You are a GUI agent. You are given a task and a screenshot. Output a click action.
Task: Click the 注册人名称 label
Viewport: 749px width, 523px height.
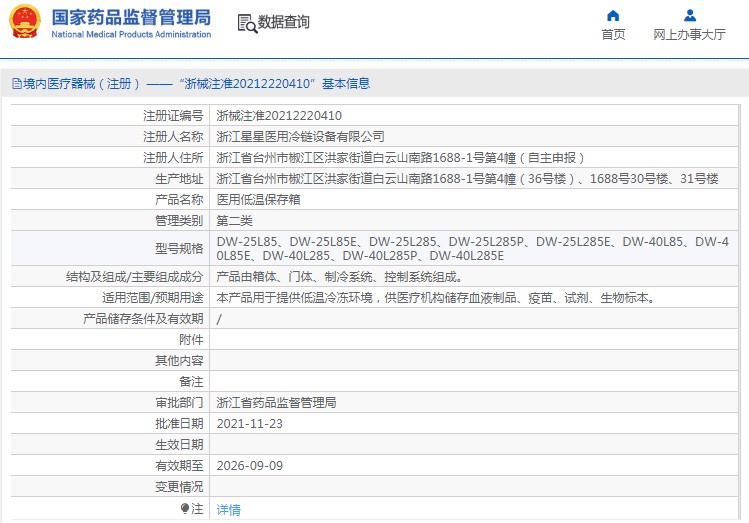coord(173,137)
